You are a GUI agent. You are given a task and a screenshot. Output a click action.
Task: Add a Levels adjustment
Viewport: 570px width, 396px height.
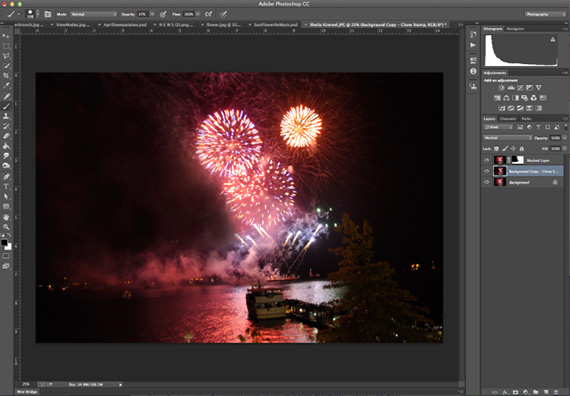coord(511,88)
